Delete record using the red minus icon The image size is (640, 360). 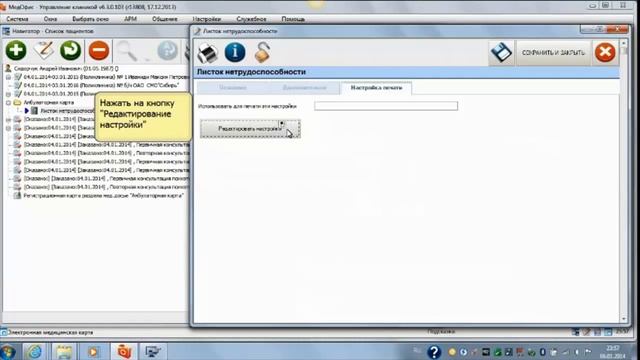point(99,51)
